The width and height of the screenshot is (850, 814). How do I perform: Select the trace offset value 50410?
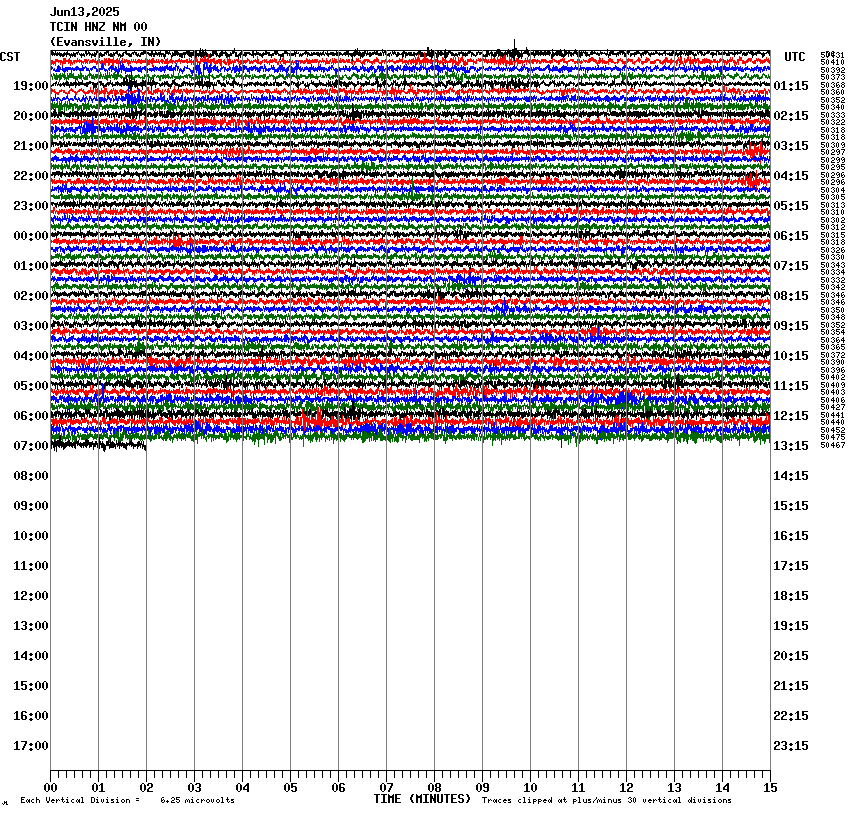pos(833,63)
